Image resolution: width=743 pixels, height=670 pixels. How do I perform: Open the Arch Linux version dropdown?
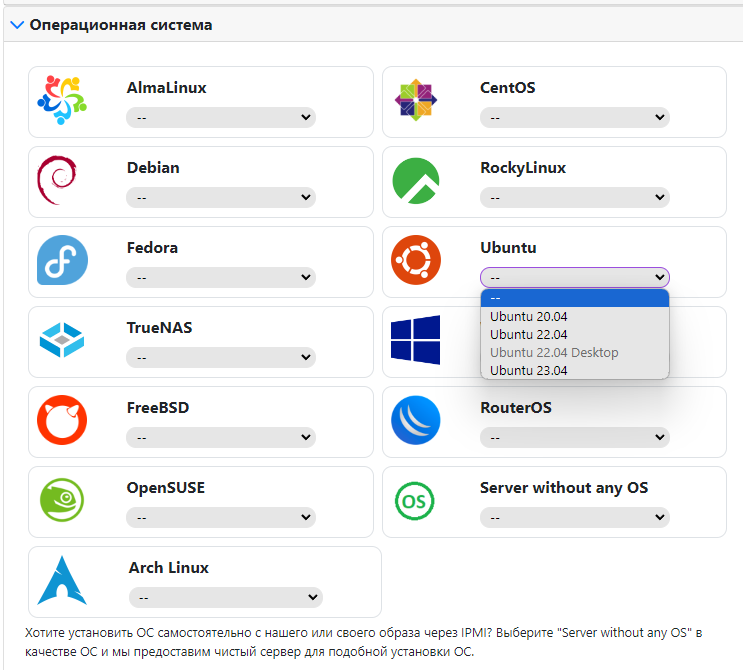click(226, 597)
